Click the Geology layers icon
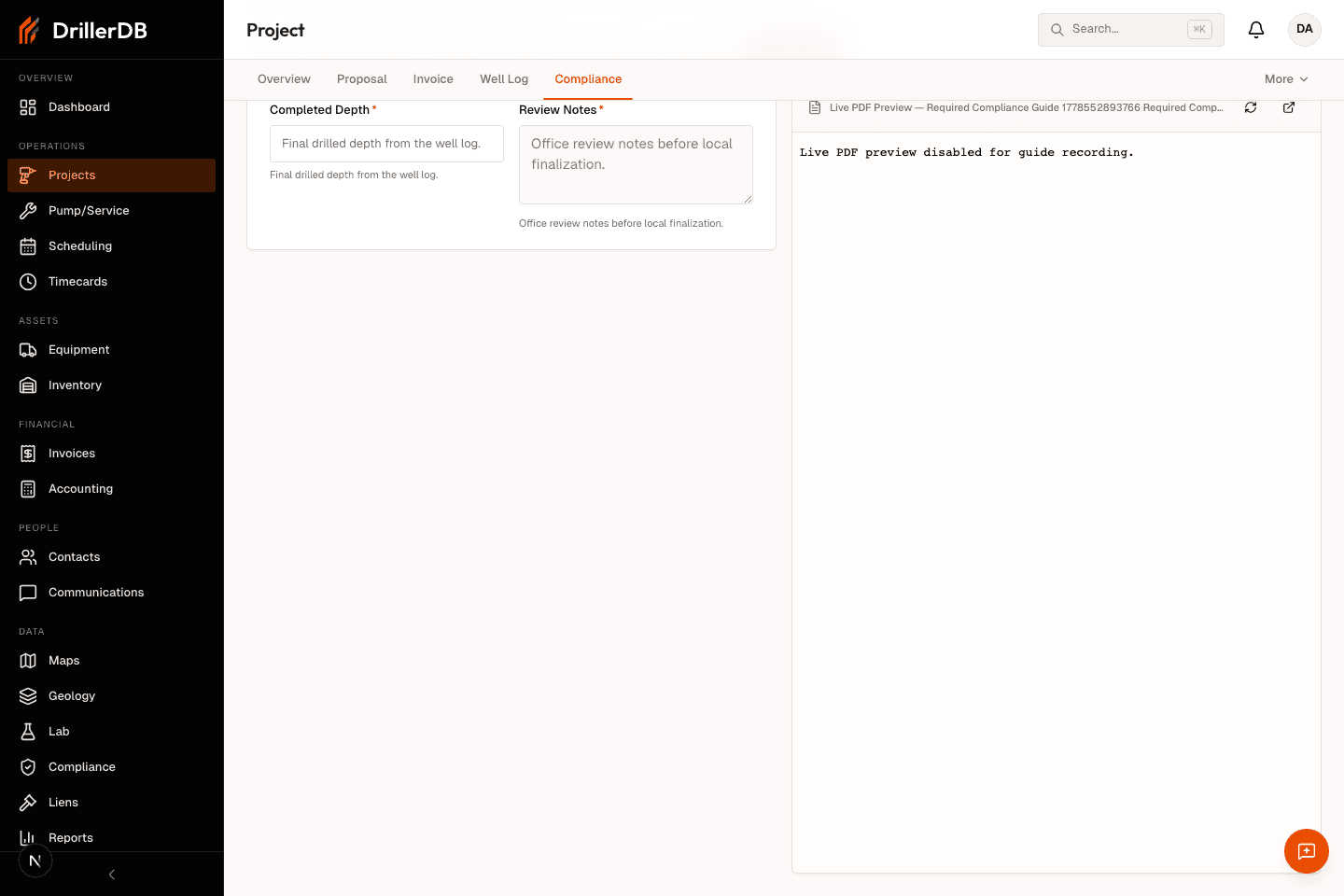The width and height of the screenshot is (1344, 896). tap(28, 696)
